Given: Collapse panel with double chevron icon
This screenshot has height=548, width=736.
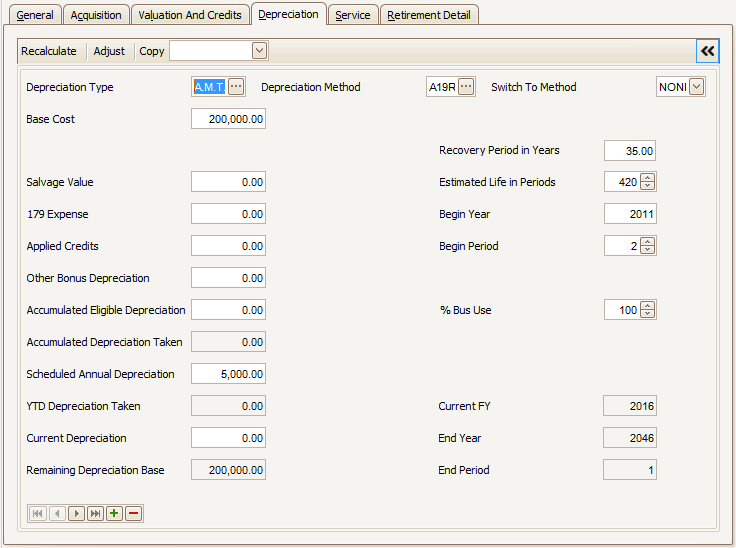Looking at the screenshot, I should coord(708,51).
